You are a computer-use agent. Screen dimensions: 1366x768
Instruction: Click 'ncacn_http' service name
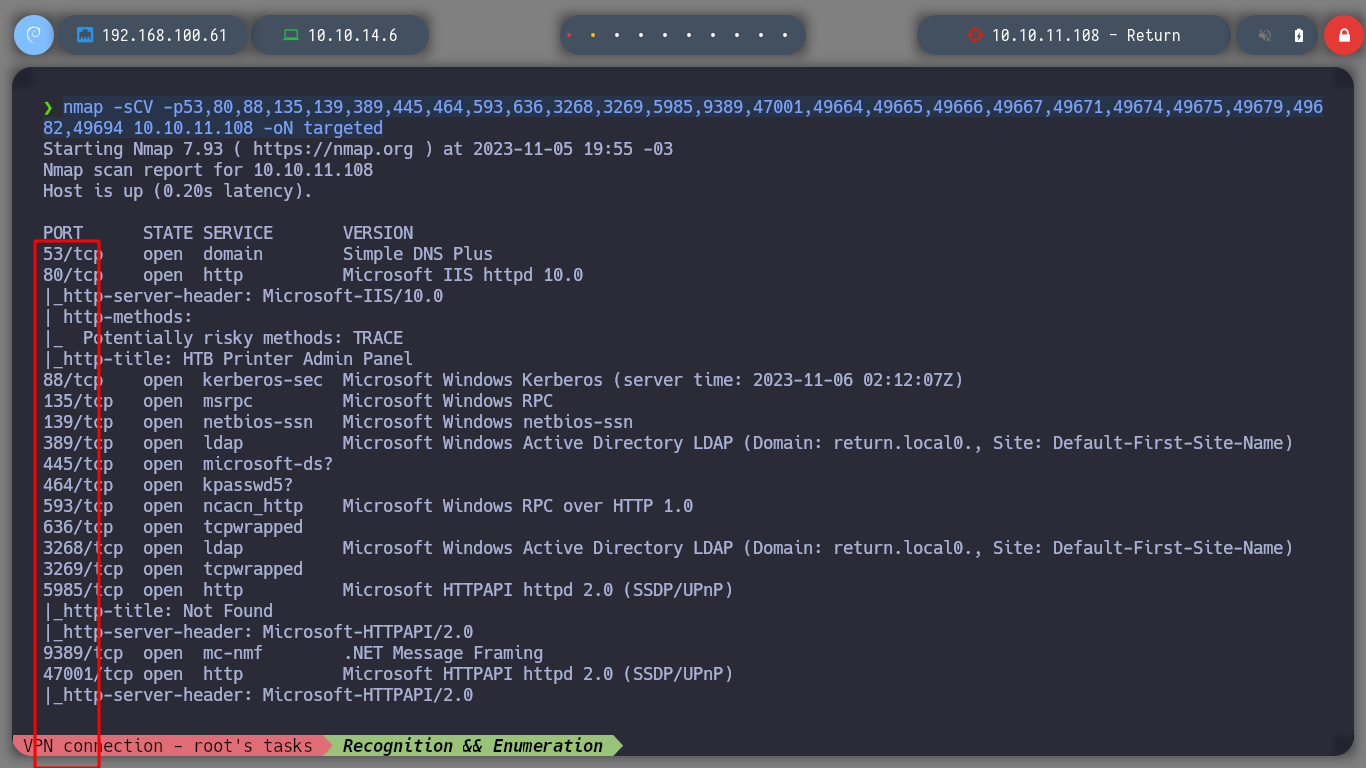tap(253, 506)
